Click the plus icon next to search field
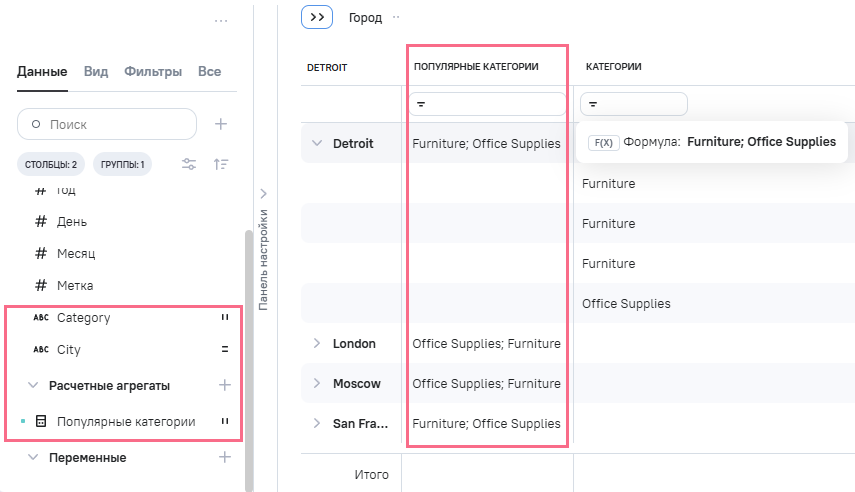Screen dimensions: 855x492 coord(221,124)
